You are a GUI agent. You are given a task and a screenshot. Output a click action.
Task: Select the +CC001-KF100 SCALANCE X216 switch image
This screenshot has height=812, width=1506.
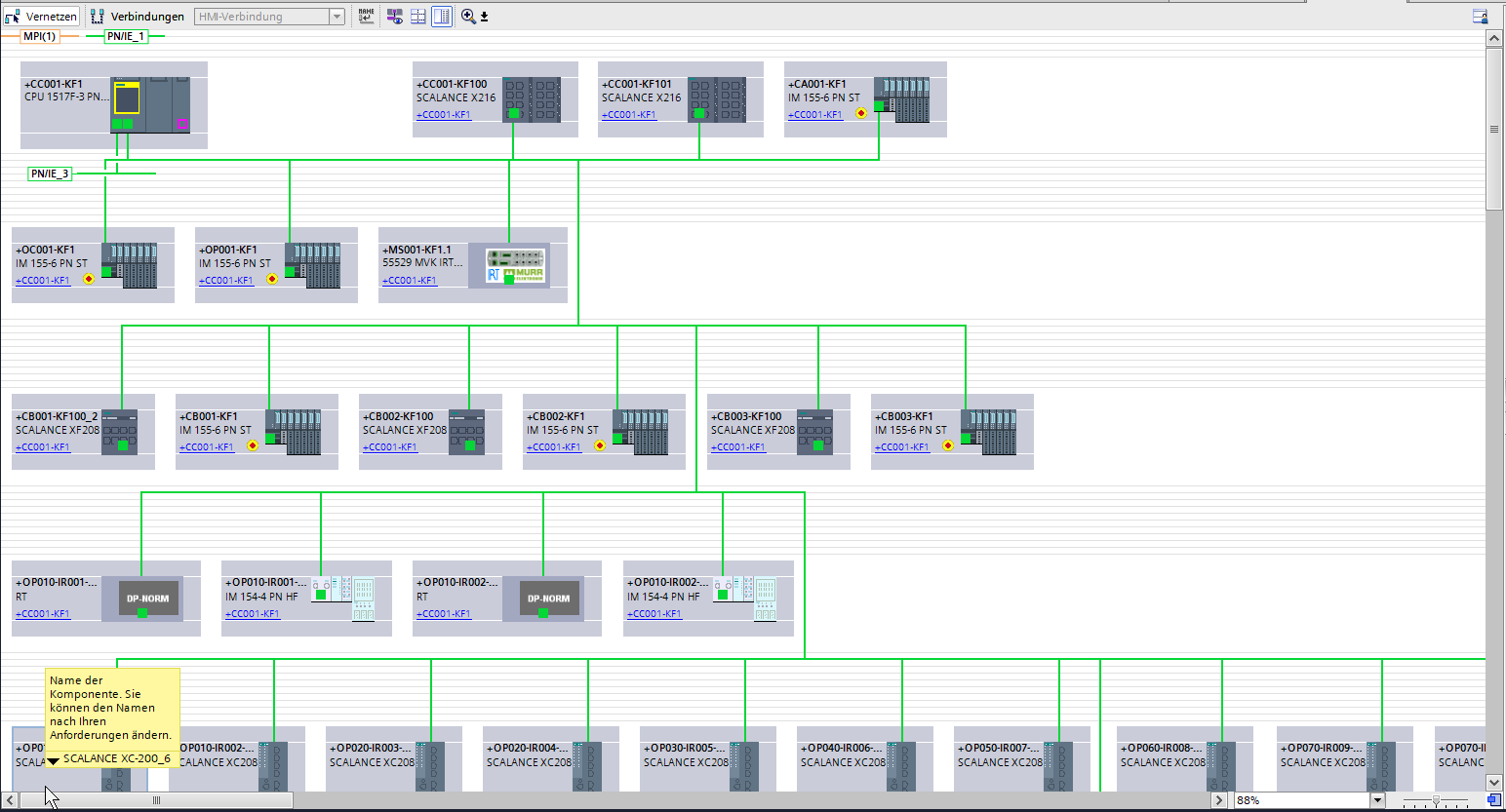pyautogui.click(x=532, y=99)
